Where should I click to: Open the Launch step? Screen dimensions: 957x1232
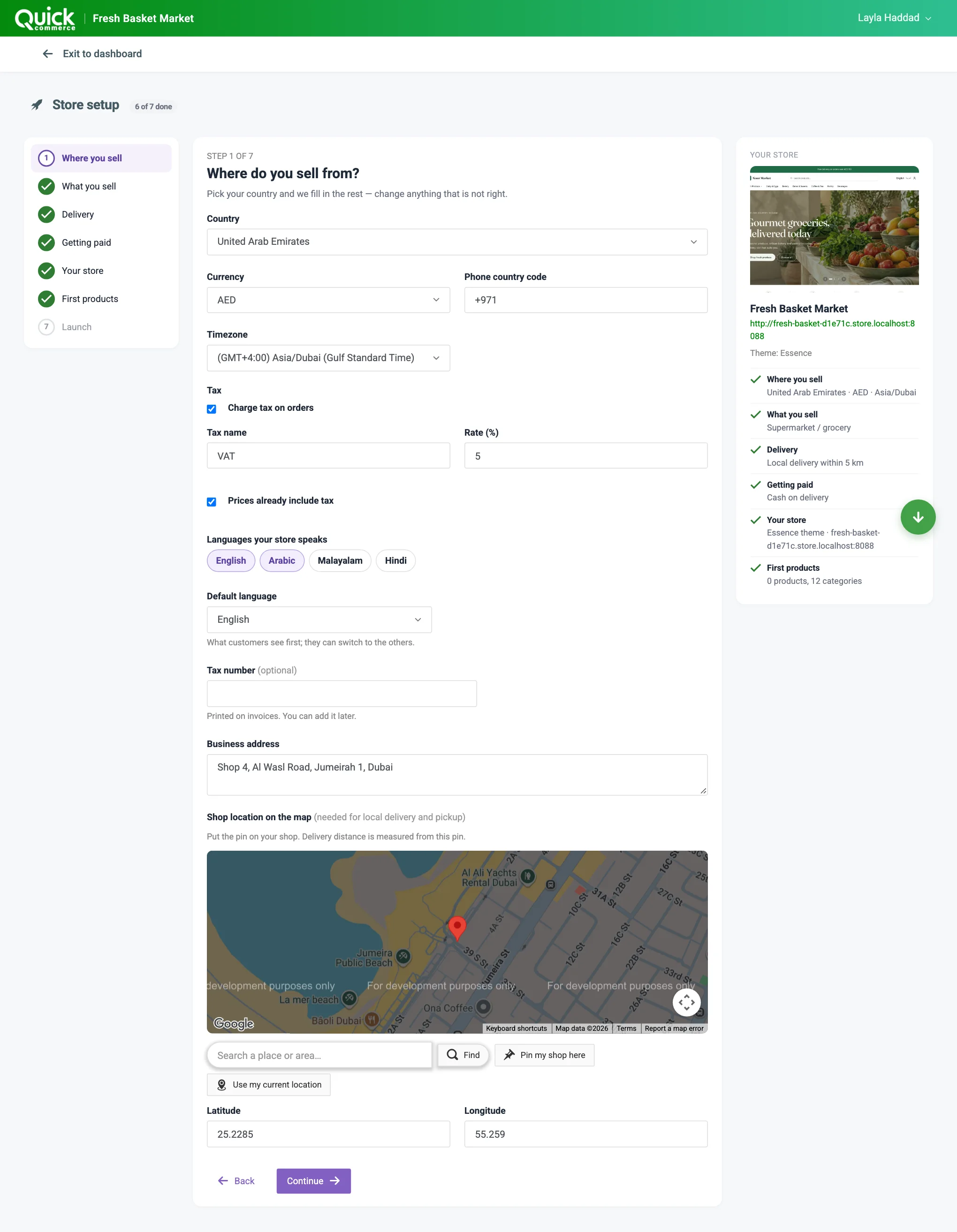pos(101,327)
